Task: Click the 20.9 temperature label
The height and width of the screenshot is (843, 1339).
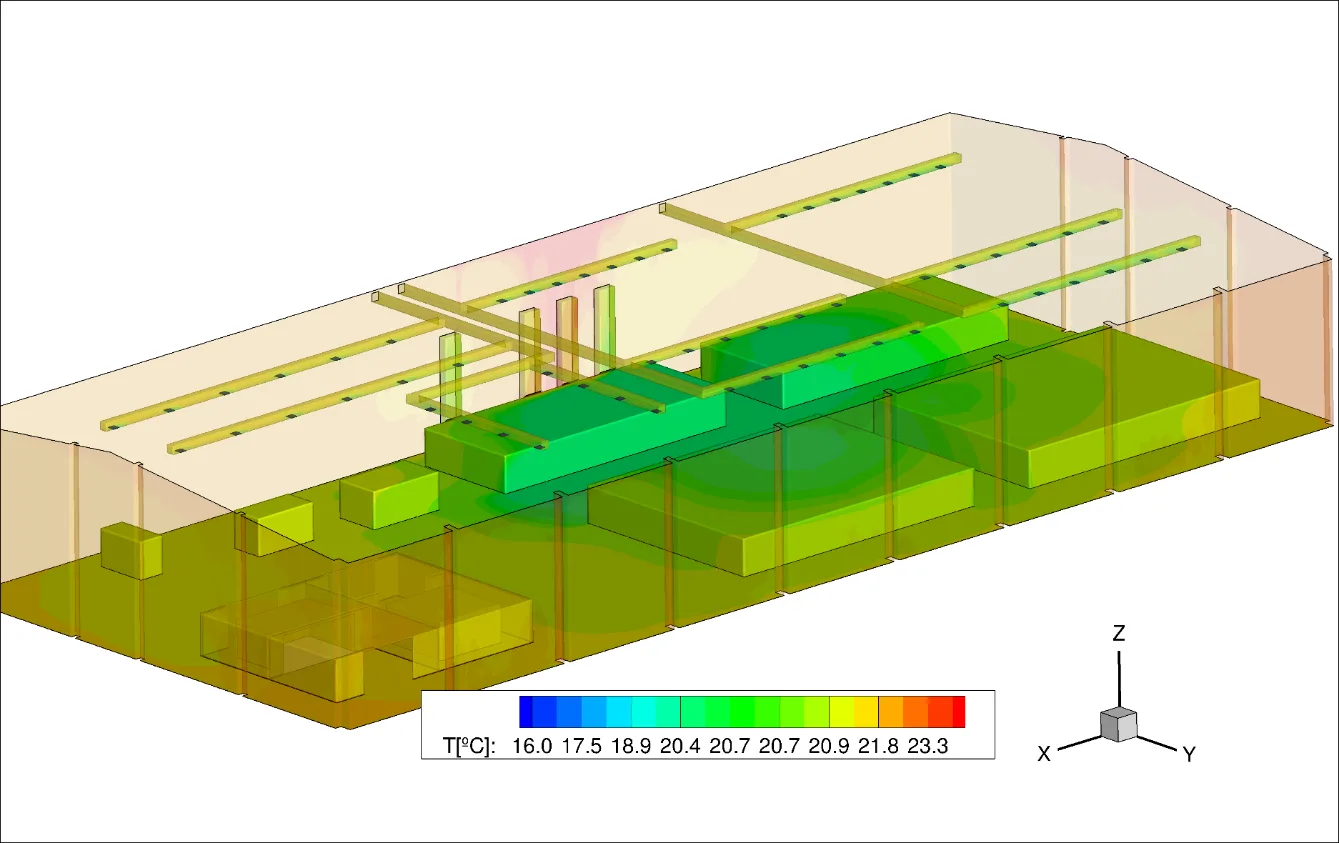Action: tap(828, 745)
